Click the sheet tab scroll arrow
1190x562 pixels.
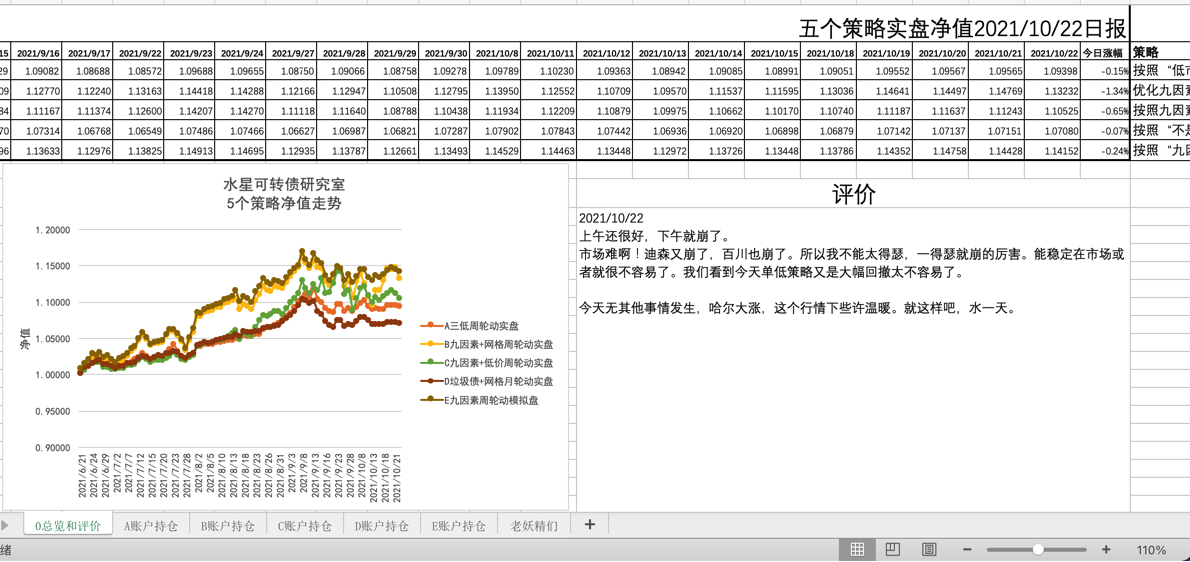coord(6,525)
